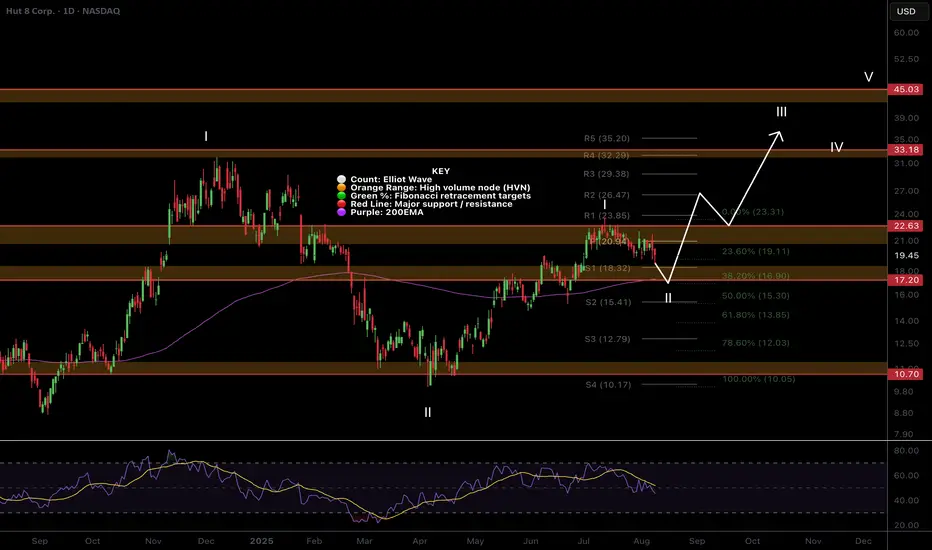Click the Mar marker on time axis
This screenshot has height=550, width=932.
[364, 541]
